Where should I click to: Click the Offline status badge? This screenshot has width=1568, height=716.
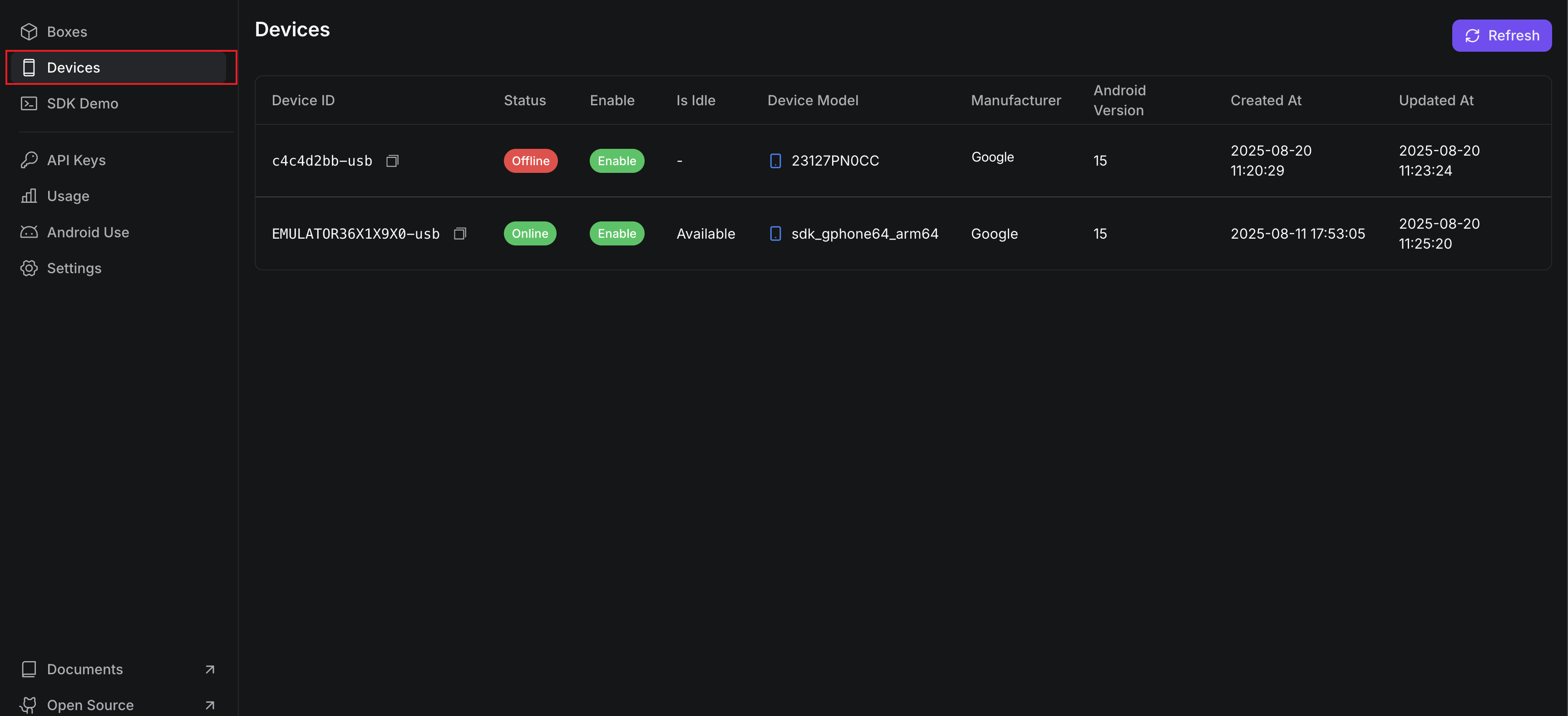pos(530,161)
